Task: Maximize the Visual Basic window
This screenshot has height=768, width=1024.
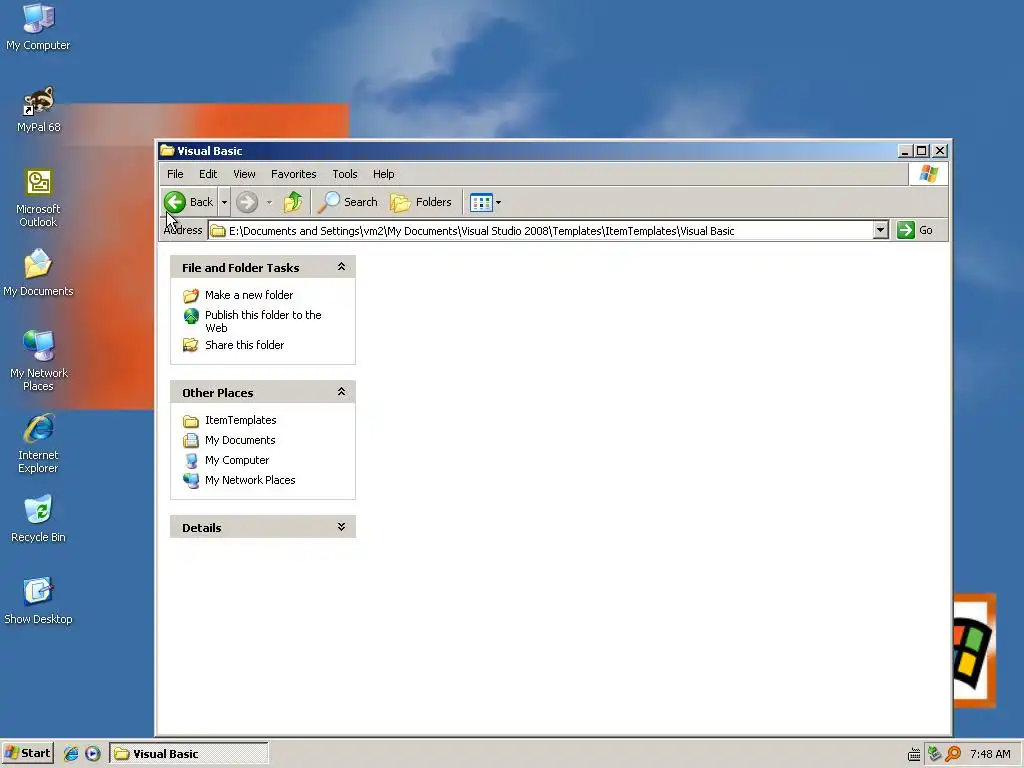Action: click(x=921, y=151)
